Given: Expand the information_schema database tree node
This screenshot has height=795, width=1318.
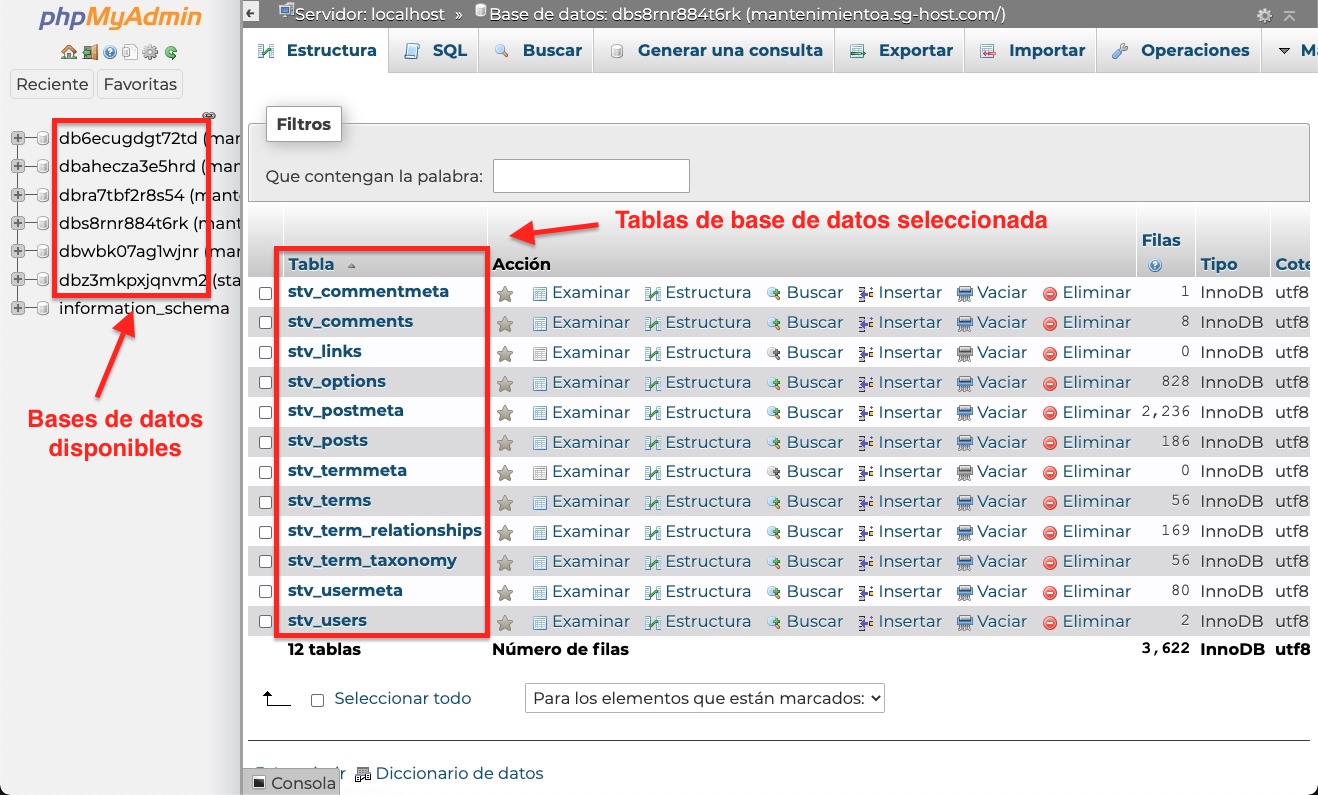Looking at the screenshot, I should (x=18, y=308).
